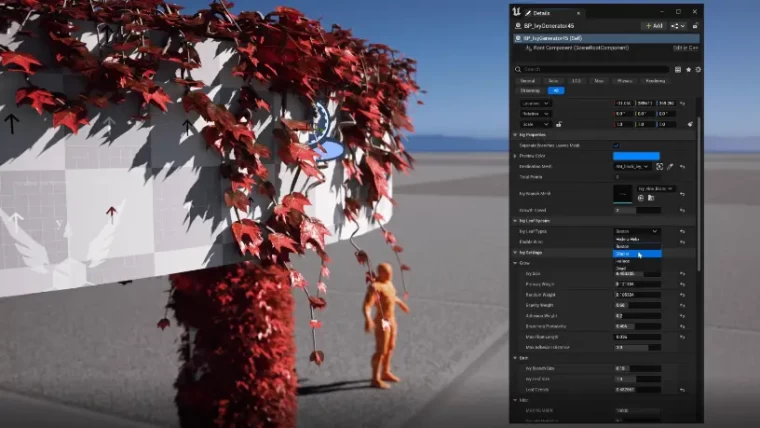Reset Gravity Weight to default
The height and width of the screenshot is (428, 760).
[x=682, y=305]
